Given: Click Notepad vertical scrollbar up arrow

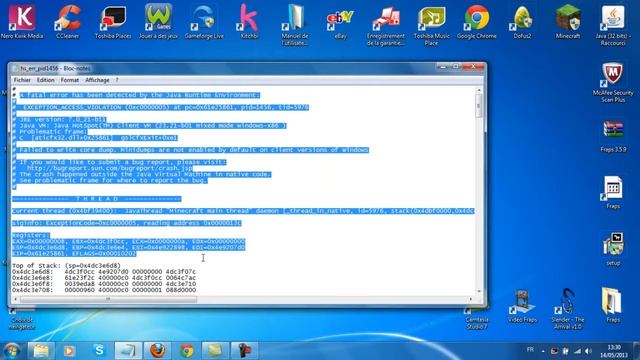Looking at the screenshot, I should [479, 90].
